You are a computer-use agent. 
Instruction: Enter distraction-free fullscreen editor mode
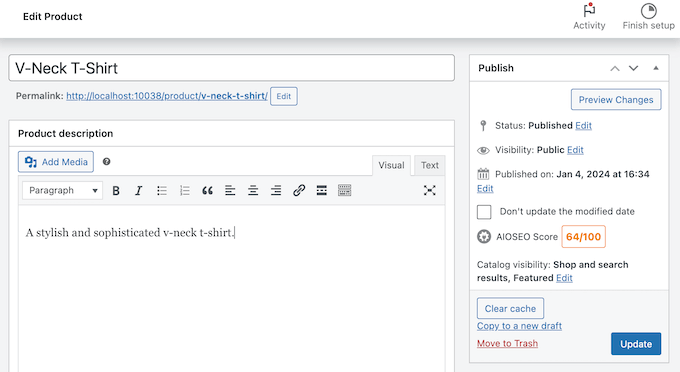coord(429,190)
